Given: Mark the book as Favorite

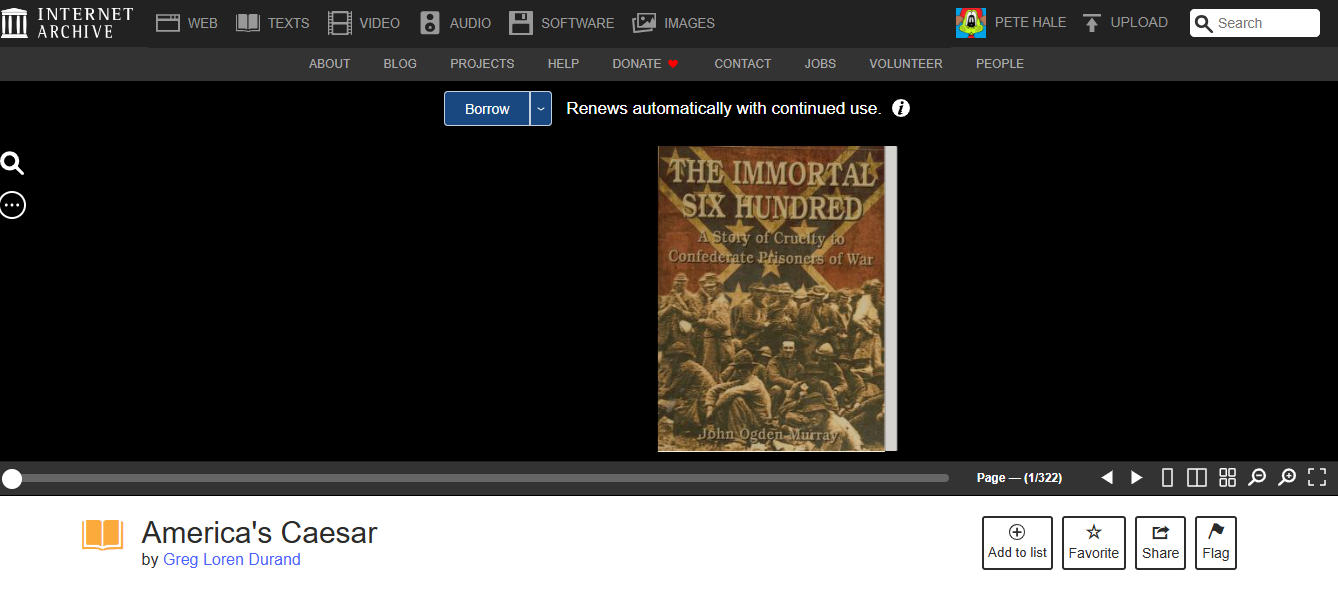Looking at the screenshot, I should coord(1094,543).
